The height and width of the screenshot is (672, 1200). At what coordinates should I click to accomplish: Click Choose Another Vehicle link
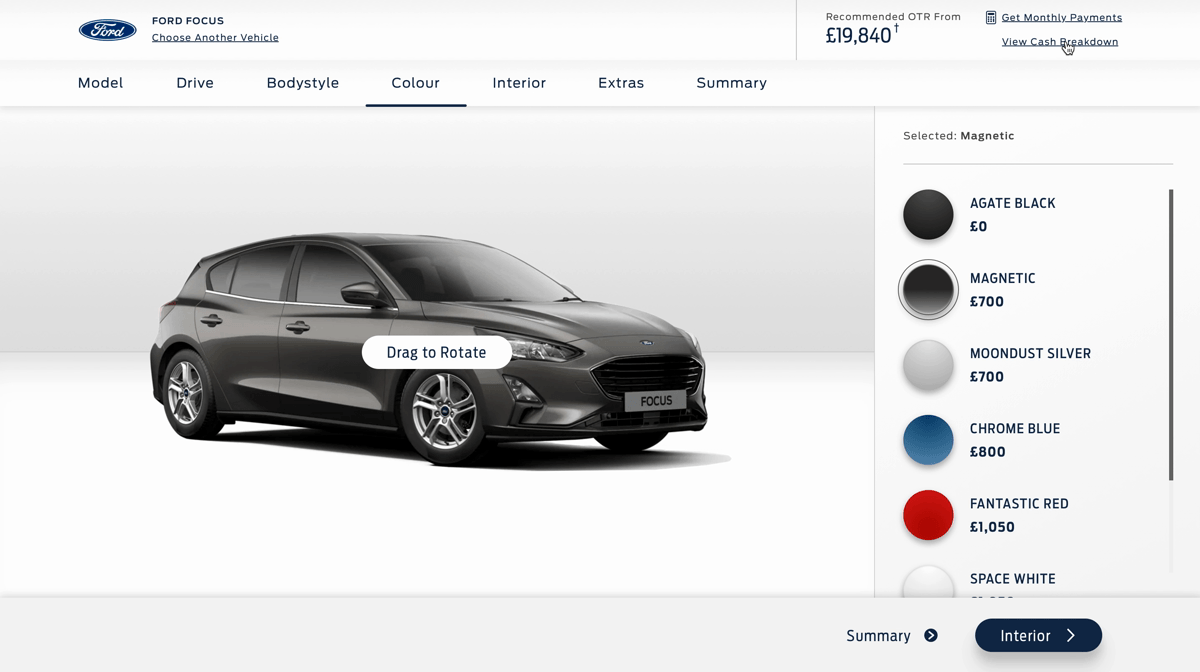215,38
